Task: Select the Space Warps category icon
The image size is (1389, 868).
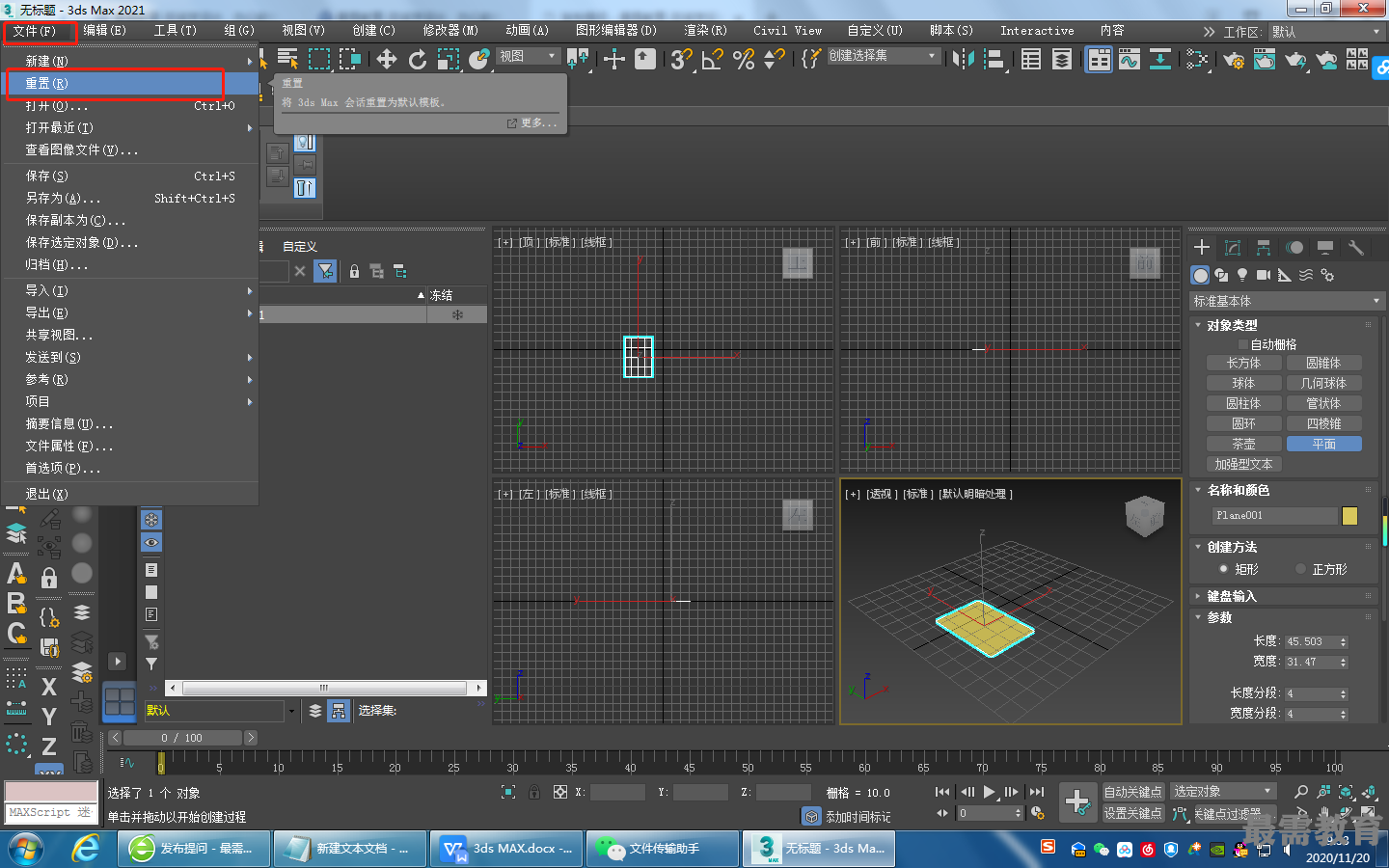Action: (1306, 275)
